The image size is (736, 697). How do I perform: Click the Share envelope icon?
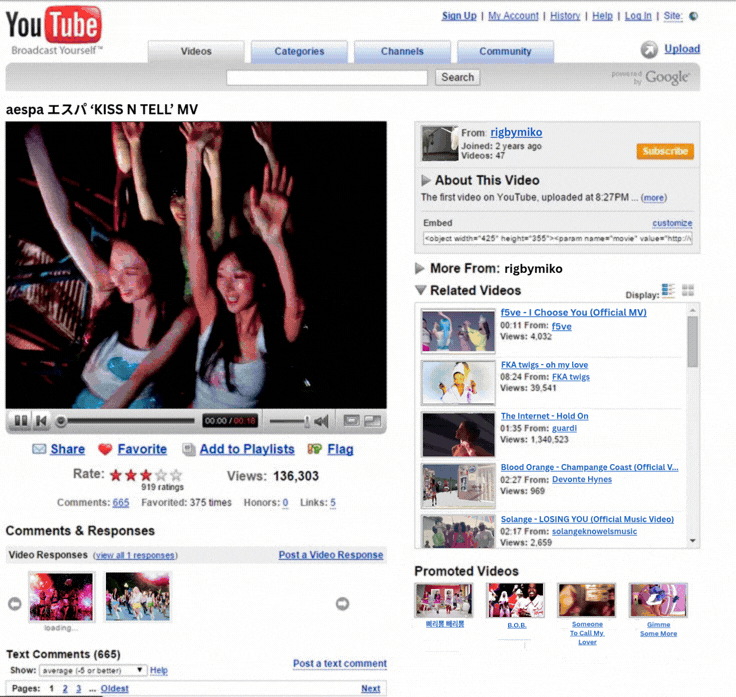39,449
